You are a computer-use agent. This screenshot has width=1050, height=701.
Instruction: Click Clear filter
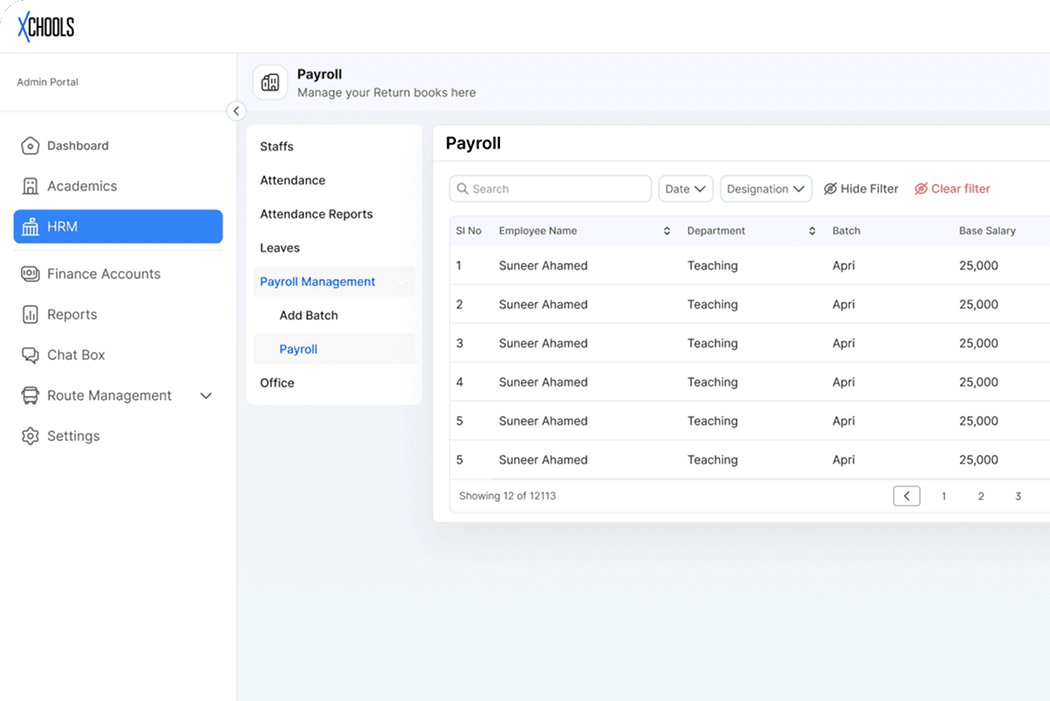click(x=952, y=189)
